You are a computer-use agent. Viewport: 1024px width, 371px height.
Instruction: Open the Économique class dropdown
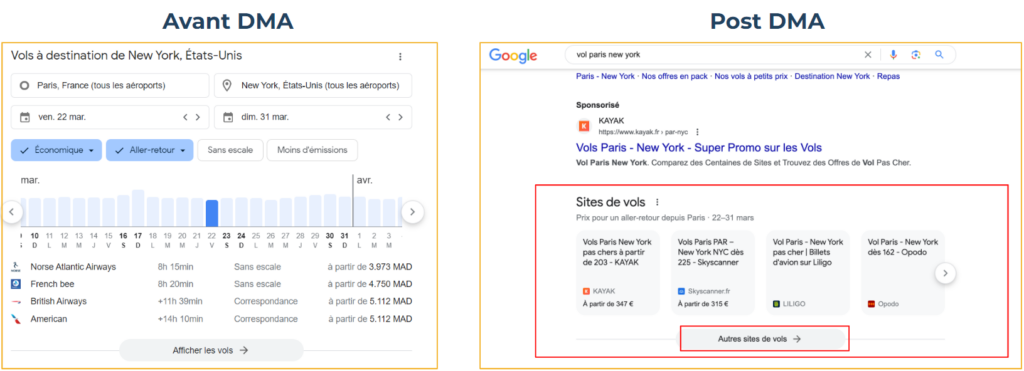coord(57,150)
